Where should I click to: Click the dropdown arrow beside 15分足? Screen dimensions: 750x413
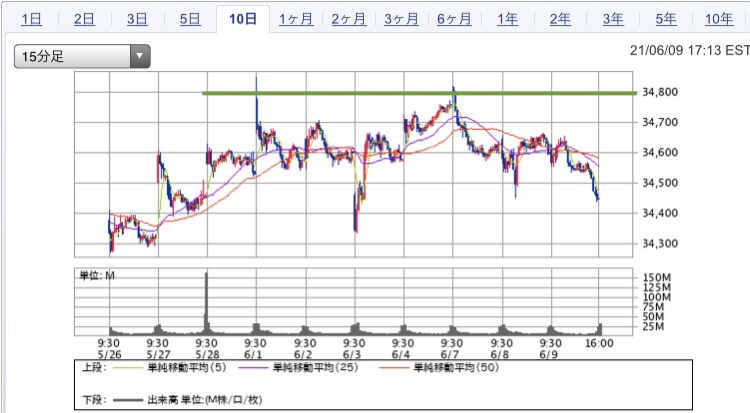click(x=140, y=56)
